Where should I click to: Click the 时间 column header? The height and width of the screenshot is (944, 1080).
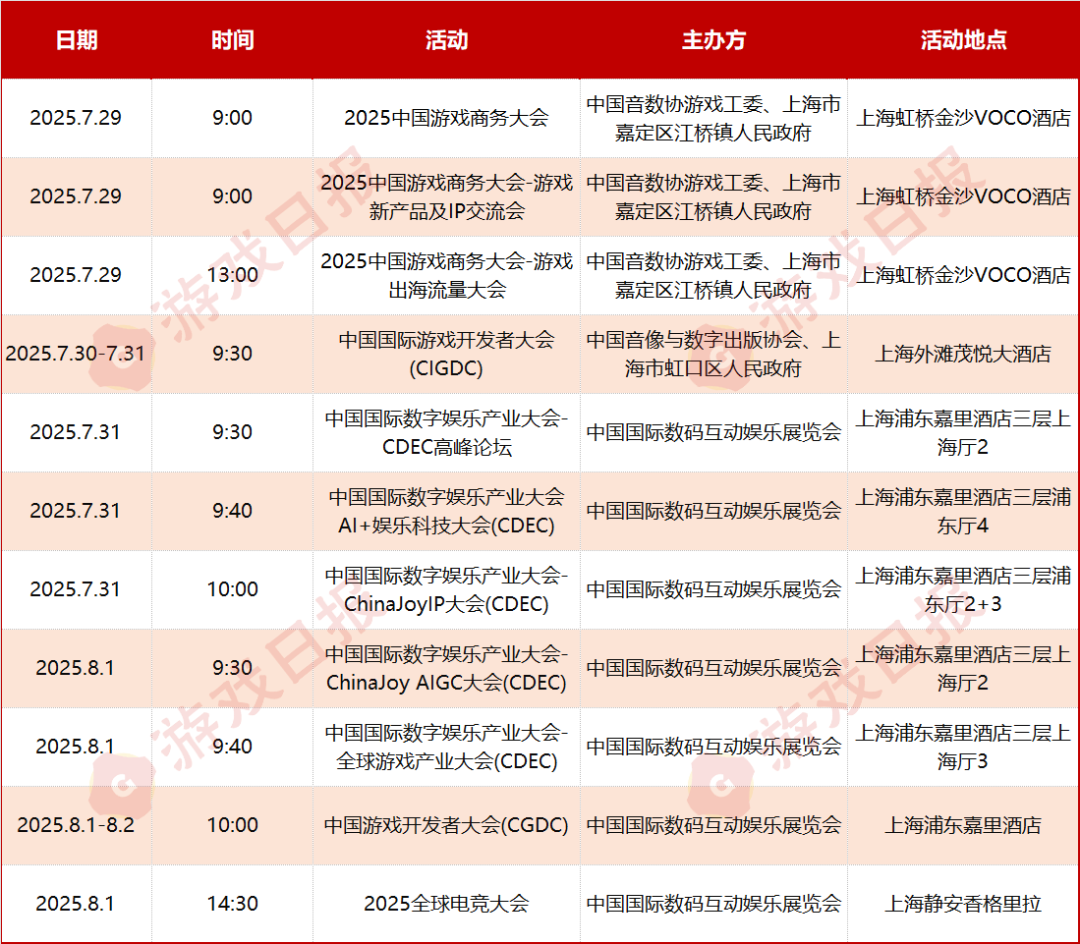coord(232,40)
